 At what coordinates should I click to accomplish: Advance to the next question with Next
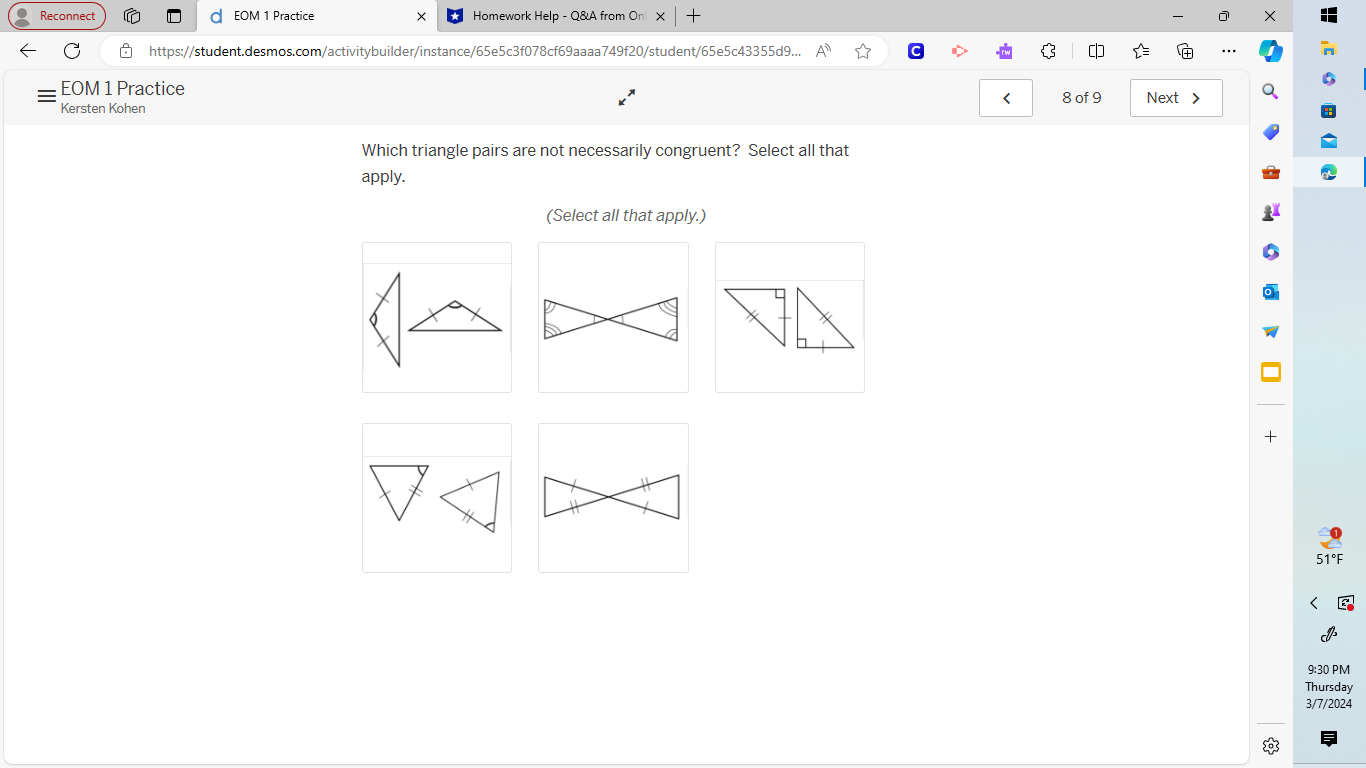click(x=1176, y=97)
